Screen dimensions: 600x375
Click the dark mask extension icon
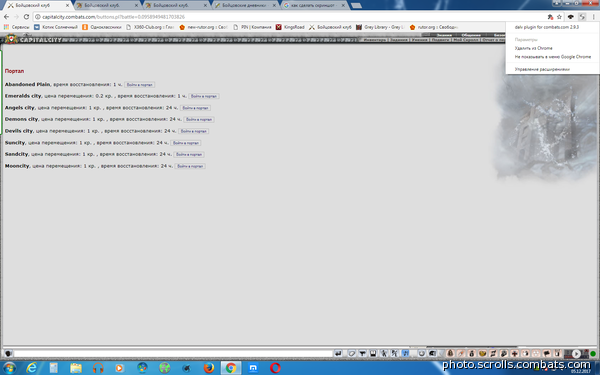[x=571, y=17]
